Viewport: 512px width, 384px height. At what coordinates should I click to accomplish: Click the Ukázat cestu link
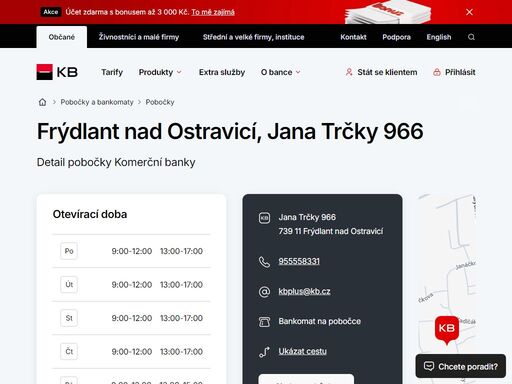(302, 351)
